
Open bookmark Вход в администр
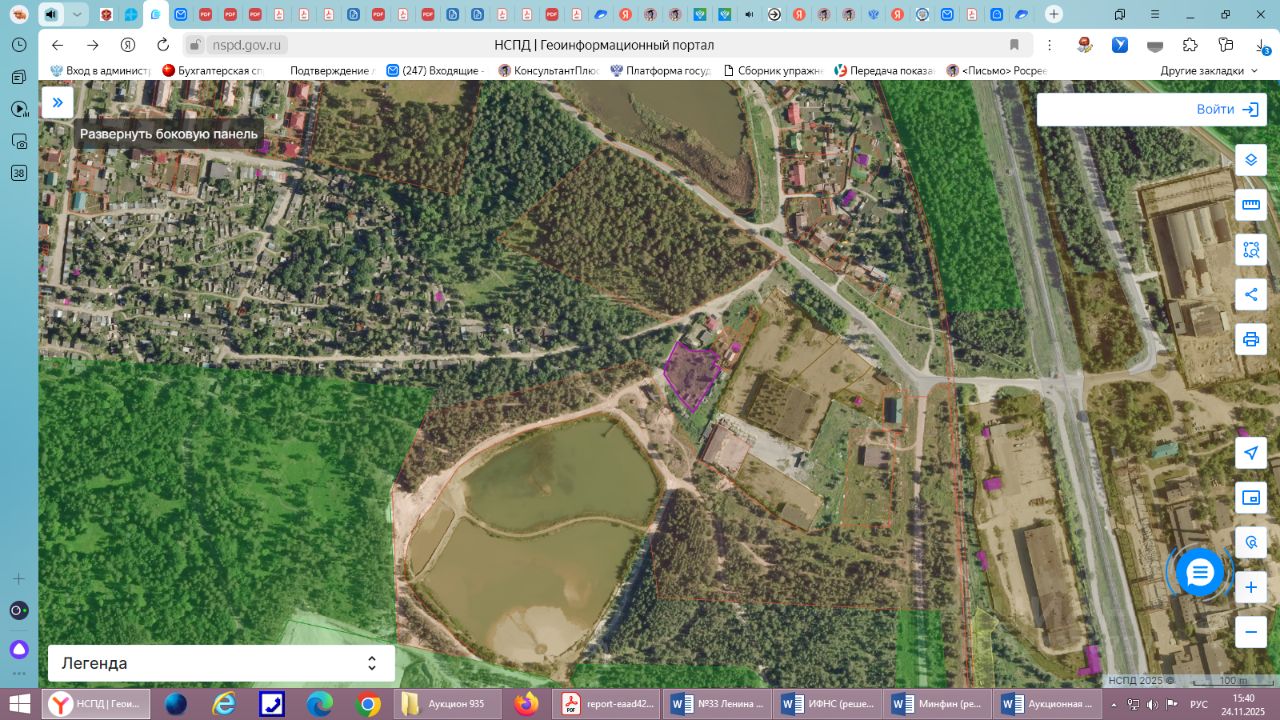pyautogui.click(x=99, y=71)
